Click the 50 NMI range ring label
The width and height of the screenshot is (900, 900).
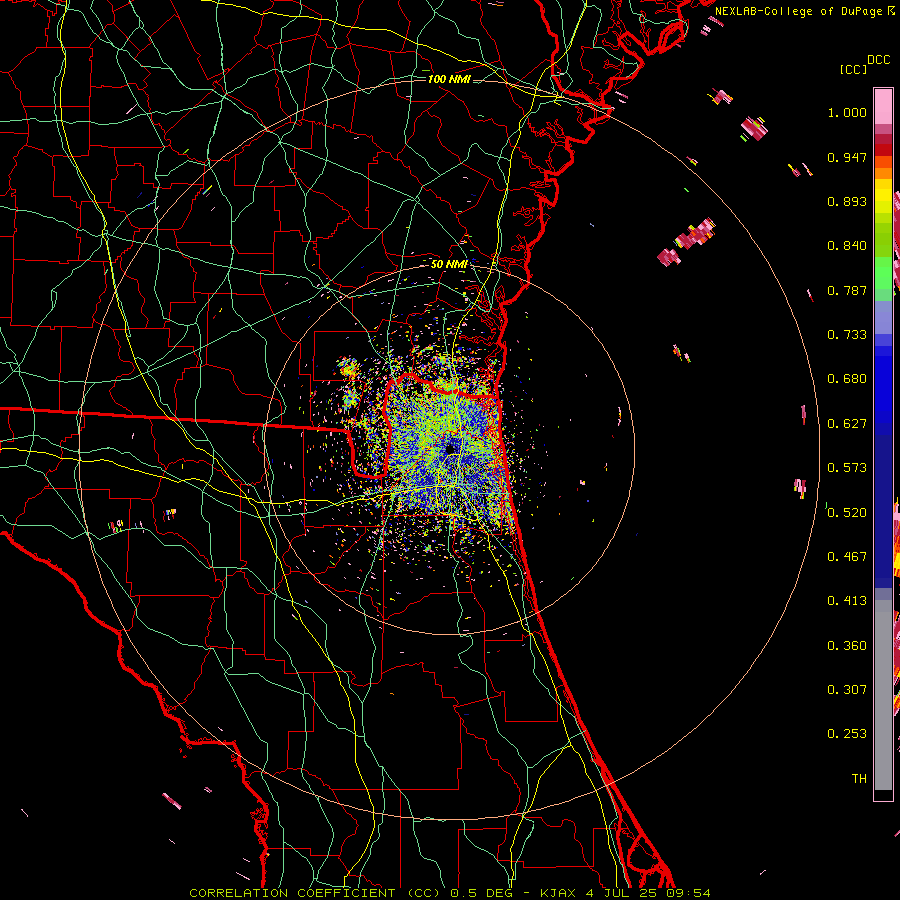449,264
